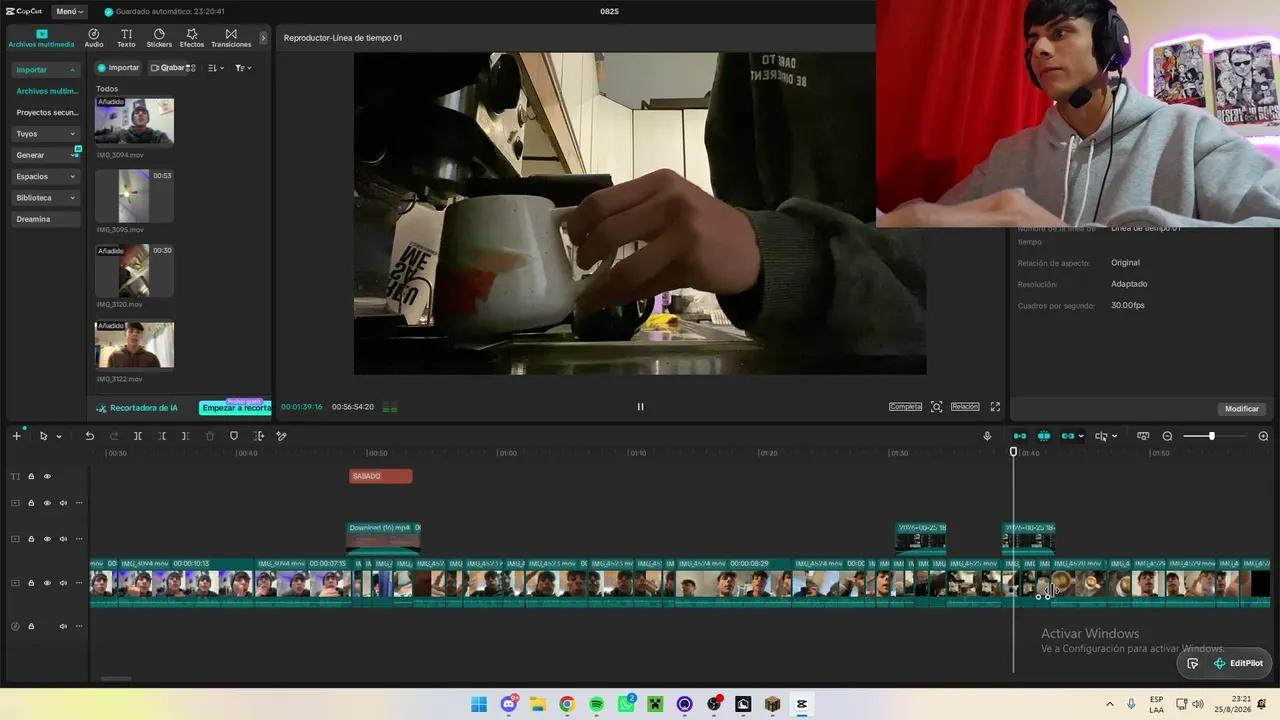Select the IMG_3095.mov thumbnail
Screen dimensions: 1280x720
[134, 196]
